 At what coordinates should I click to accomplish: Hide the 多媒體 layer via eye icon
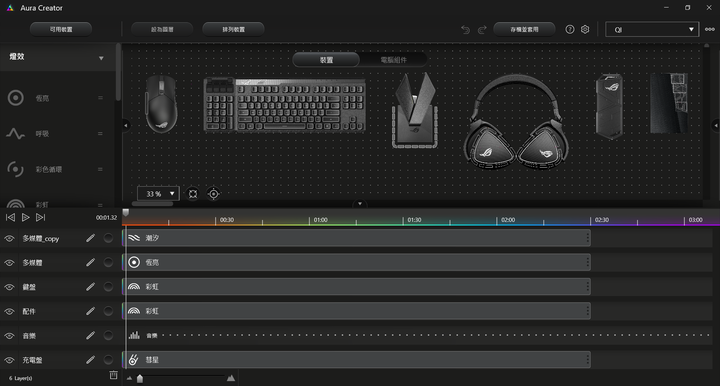[9, 263]
